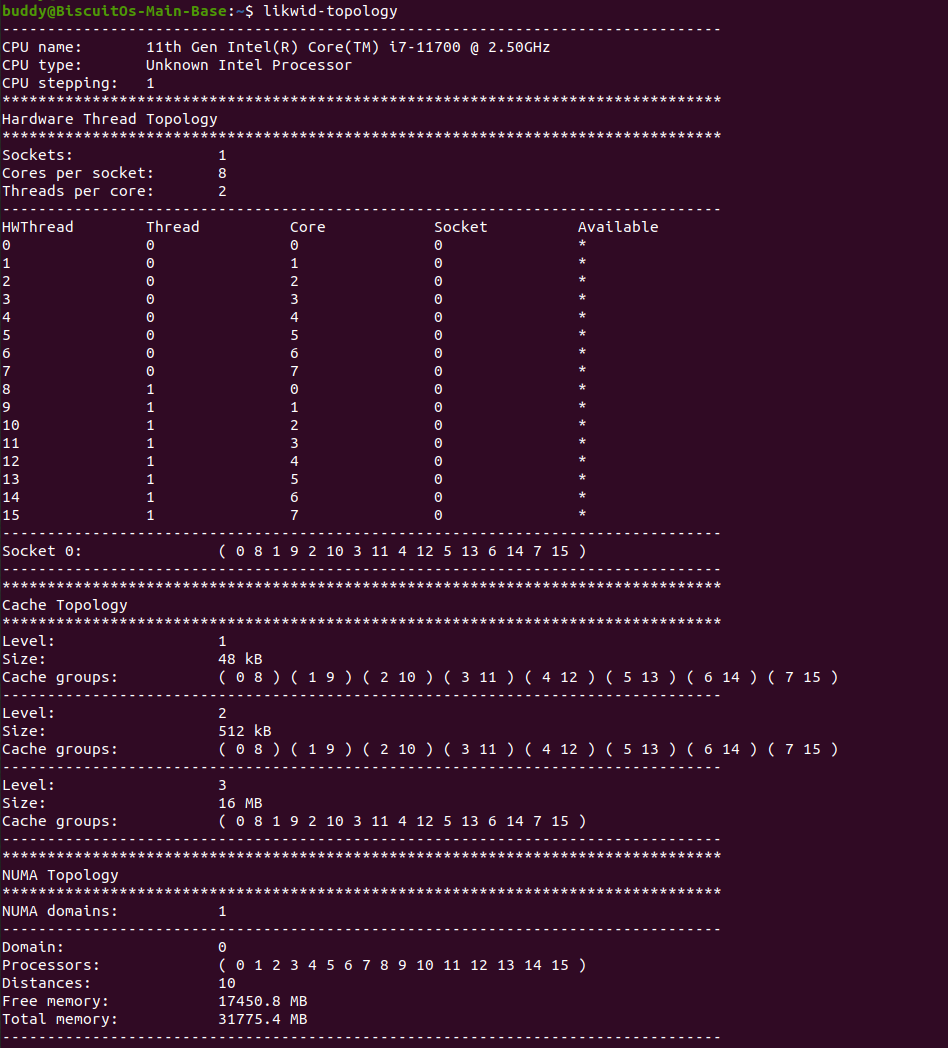Click the Cache Topology heading
The height and width of the screenshot is (1048, 948).
[65, 605]
